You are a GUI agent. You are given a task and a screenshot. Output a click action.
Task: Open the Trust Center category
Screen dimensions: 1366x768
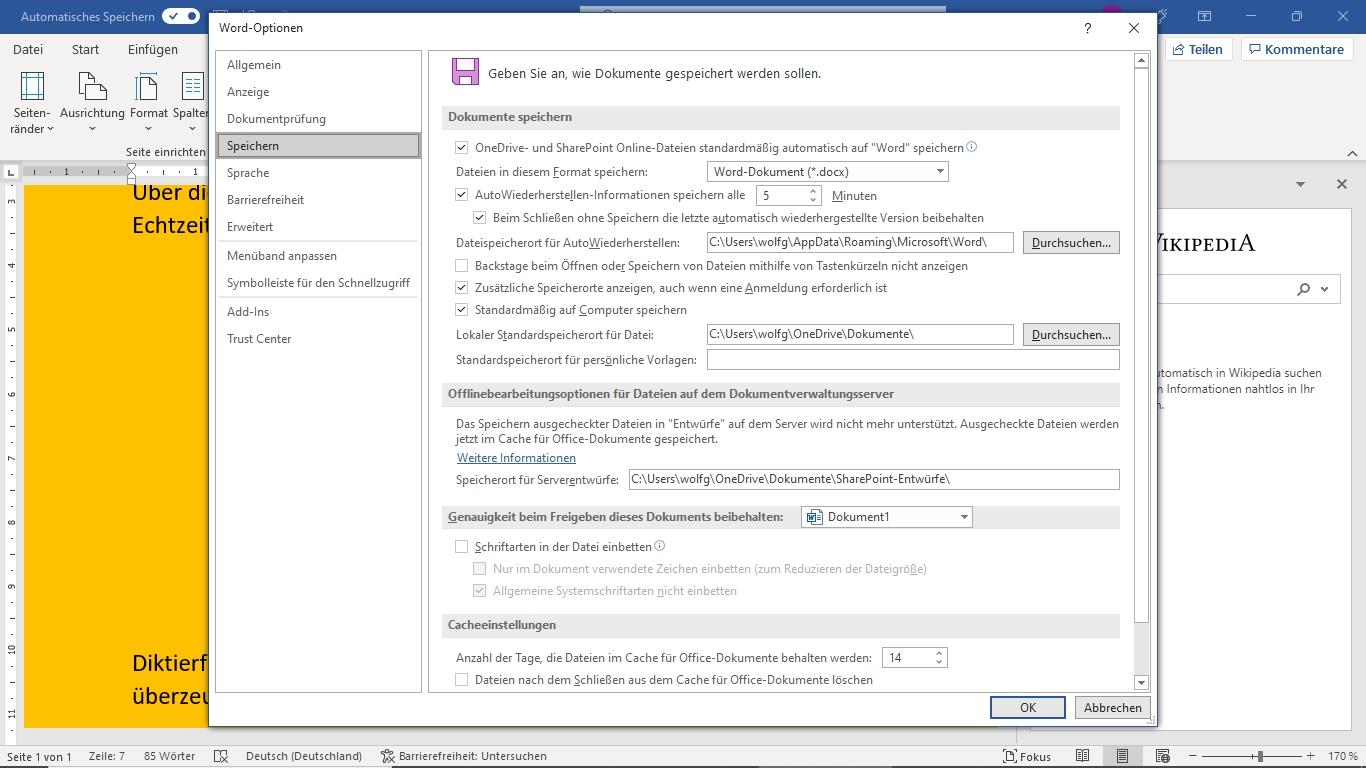pyautogui.click(x=259, y=339)
